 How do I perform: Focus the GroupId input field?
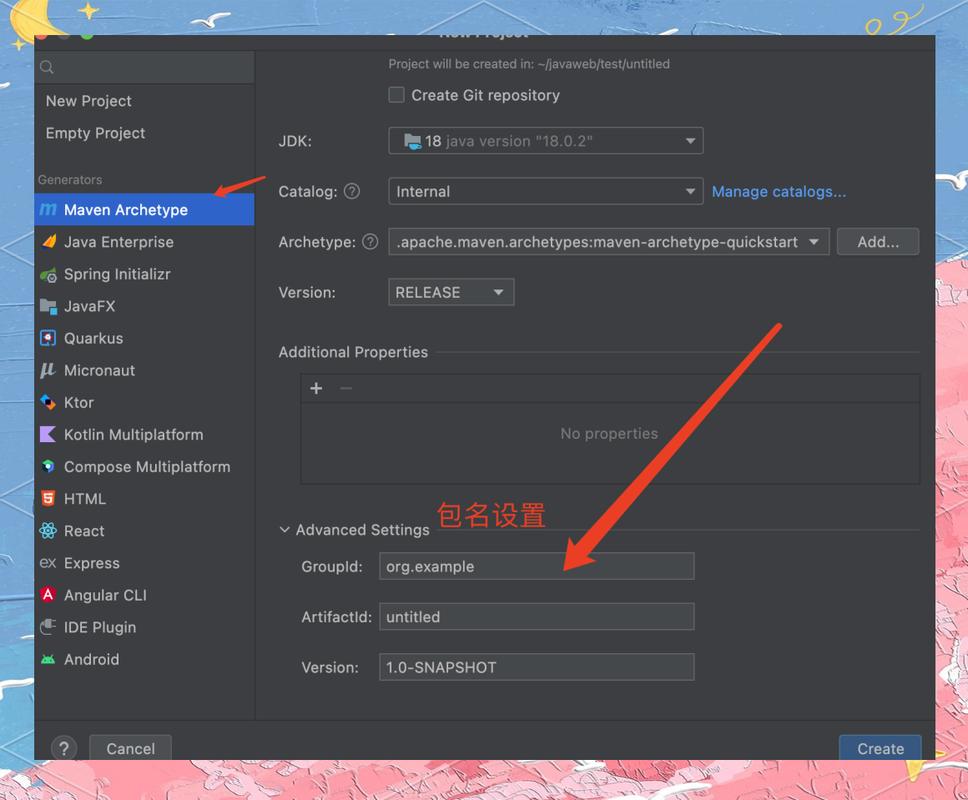point(536,566)
